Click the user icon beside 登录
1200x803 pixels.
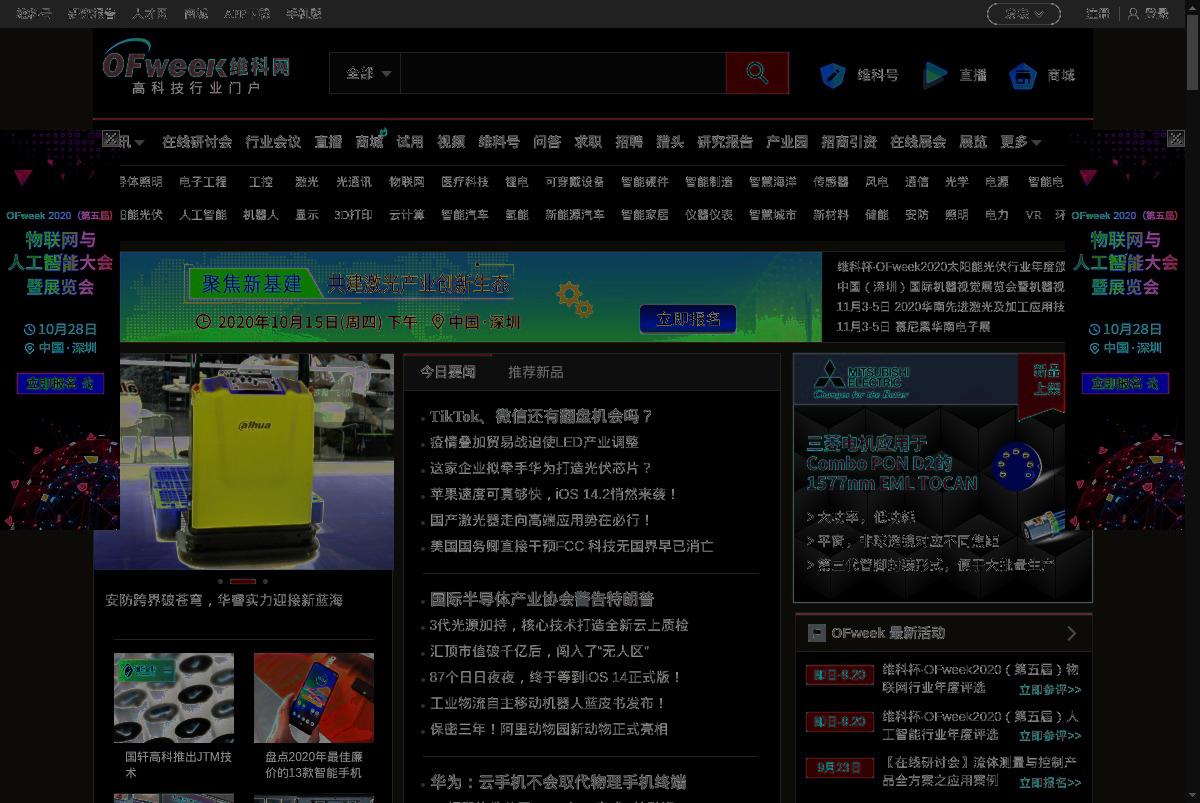1133,14
